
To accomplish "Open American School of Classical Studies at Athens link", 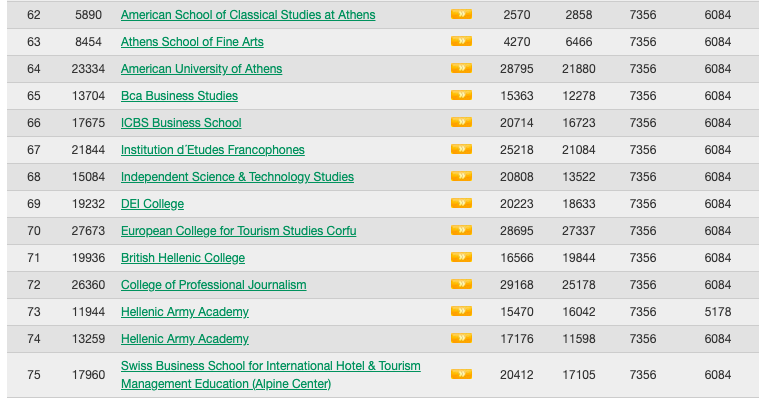I will [x=248, y=15].
